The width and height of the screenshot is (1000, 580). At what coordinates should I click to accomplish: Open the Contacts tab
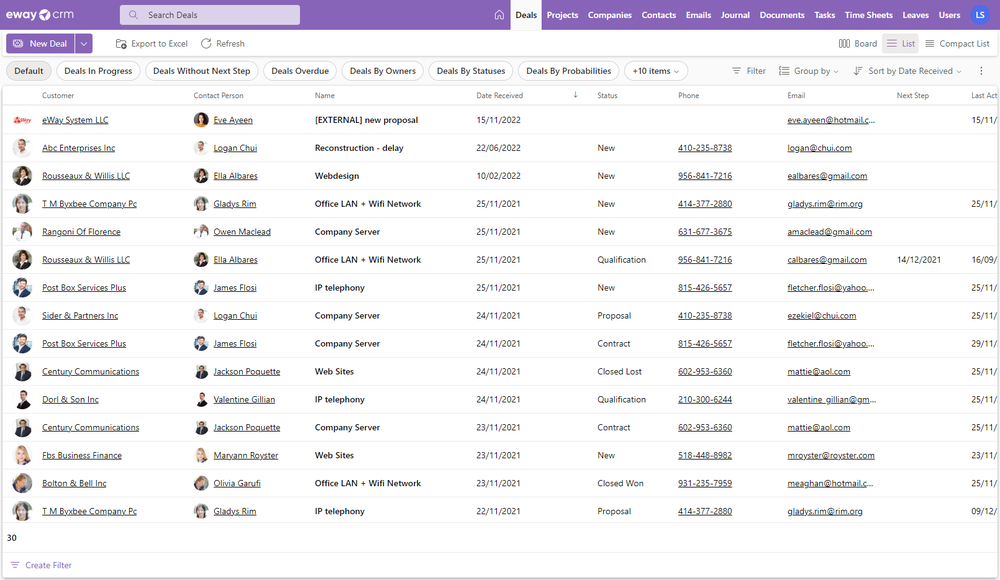[x=658, y=15]
